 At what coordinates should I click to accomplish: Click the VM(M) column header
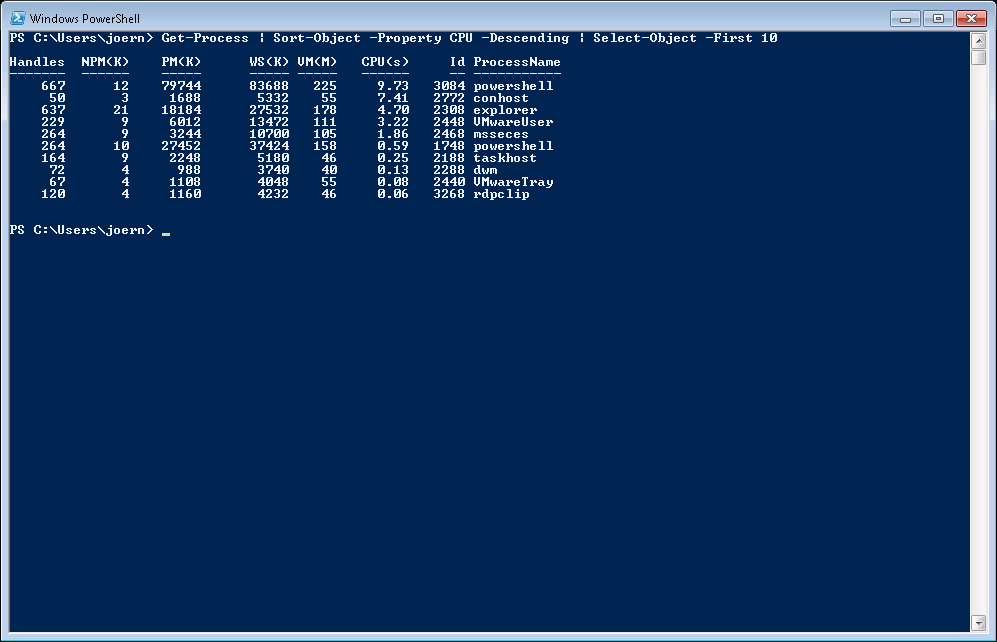(317, 62)
